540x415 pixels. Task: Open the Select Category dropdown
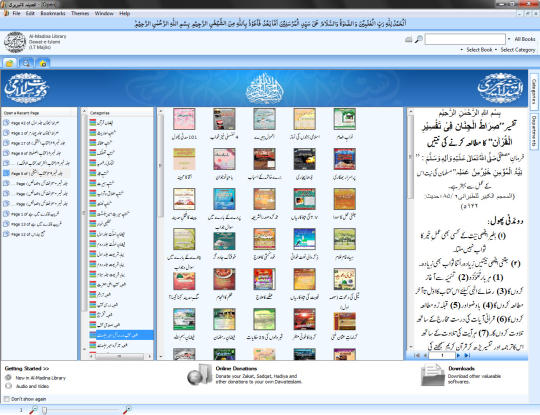(x=516, y=50)
